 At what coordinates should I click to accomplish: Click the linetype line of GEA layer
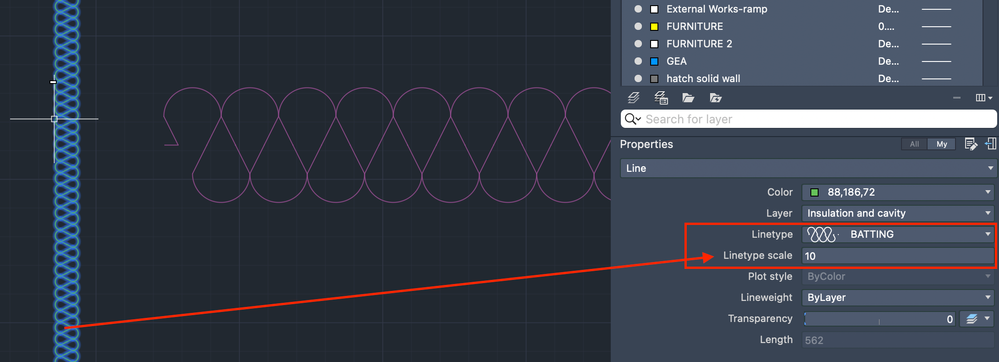[936, 62]
